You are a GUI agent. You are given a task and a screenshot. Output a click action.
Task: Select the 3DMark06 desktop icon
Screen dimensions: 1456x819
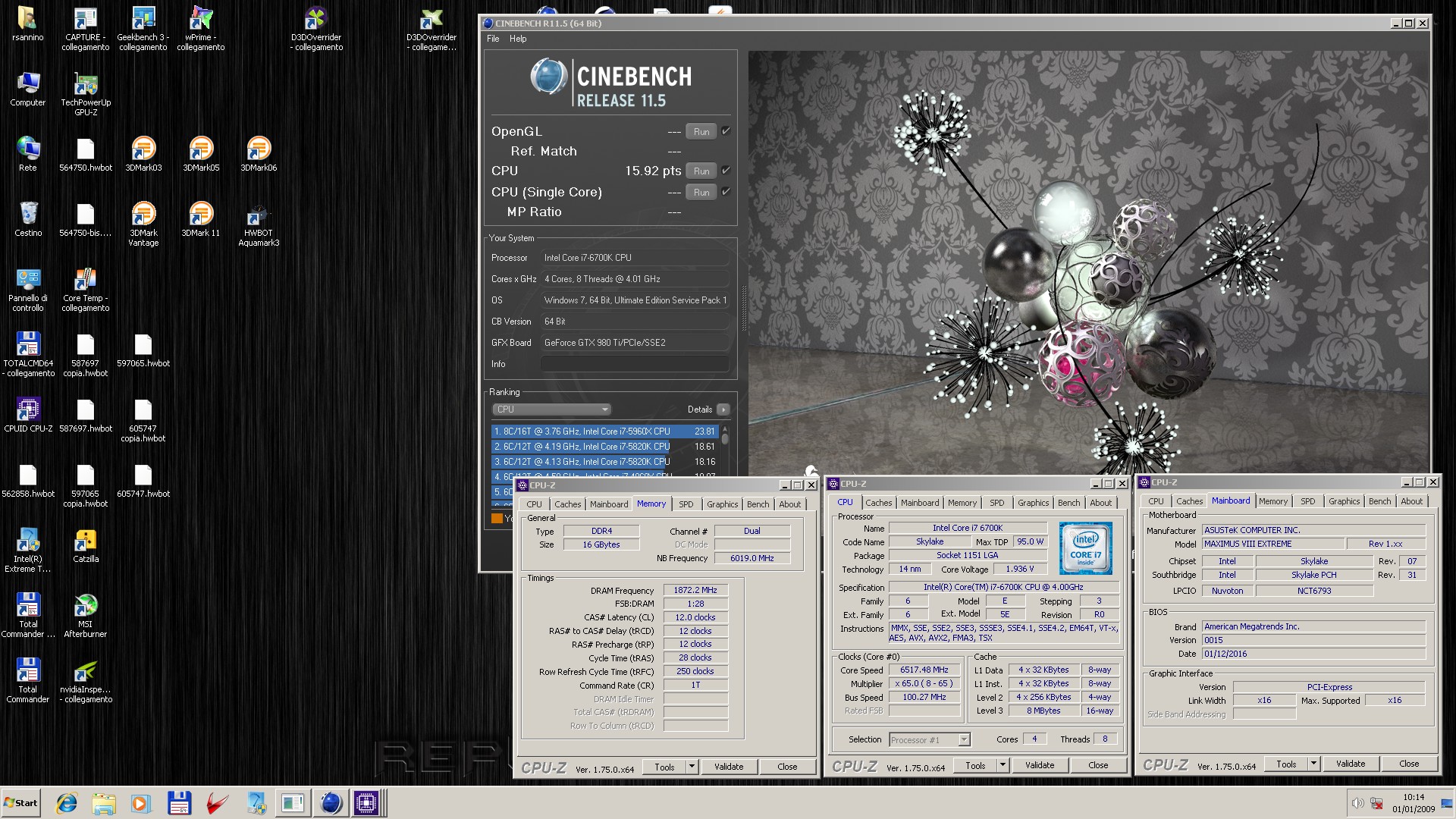tap(259, 153)
